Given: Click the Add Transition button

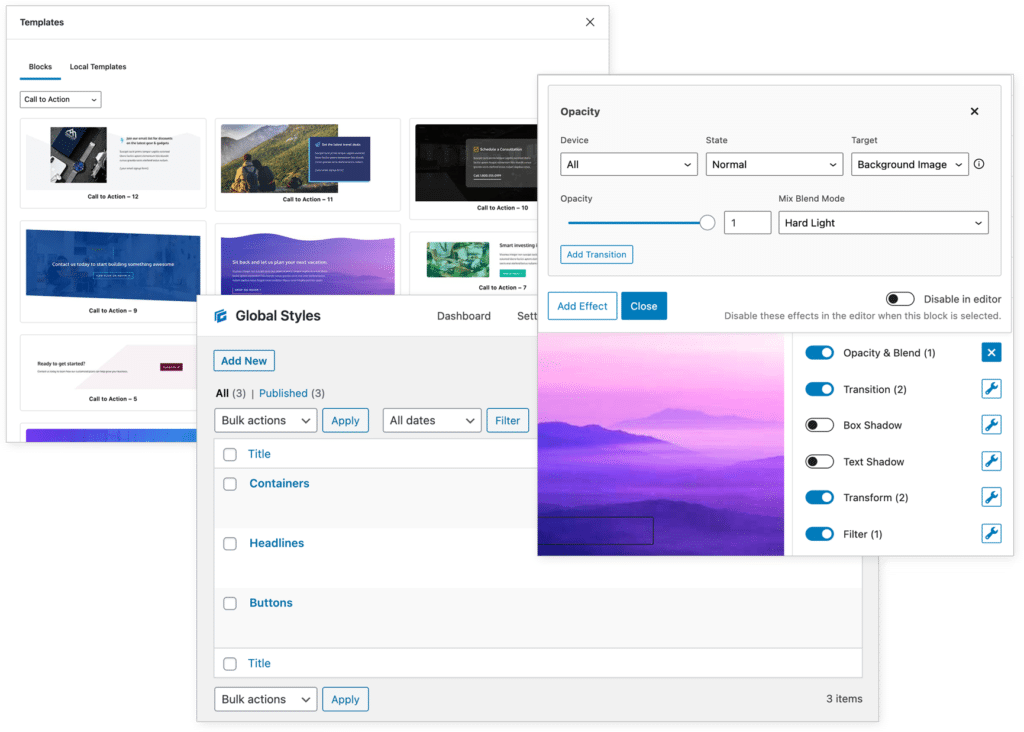Looking at the screenshot, I should pos(596,254).
